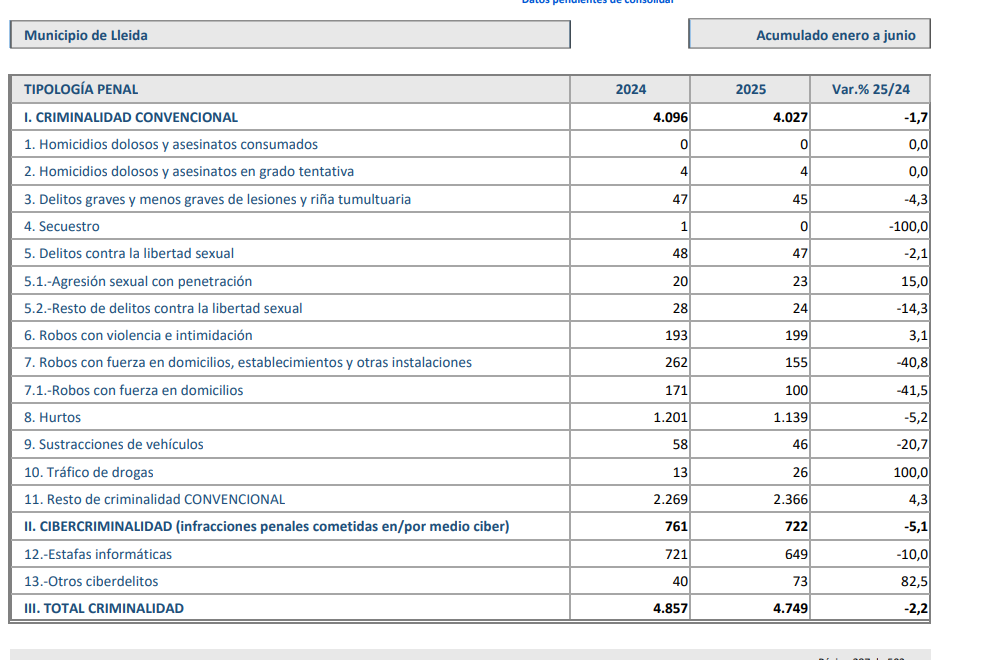Select the 'II. CIBERCRIMINALIDAD' row label
The image size is (986, 660).
267,526
